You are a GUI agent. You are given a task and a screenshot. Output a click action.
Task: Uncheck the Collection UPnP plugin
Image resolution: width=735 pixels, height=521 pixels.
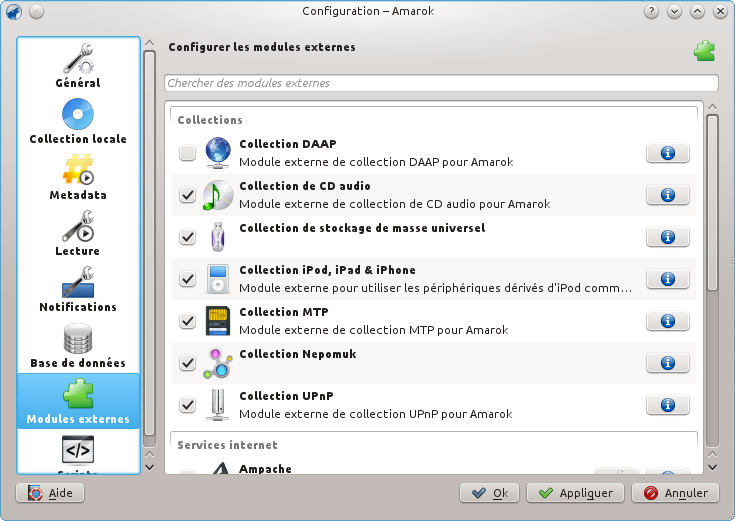coord(188,405)
